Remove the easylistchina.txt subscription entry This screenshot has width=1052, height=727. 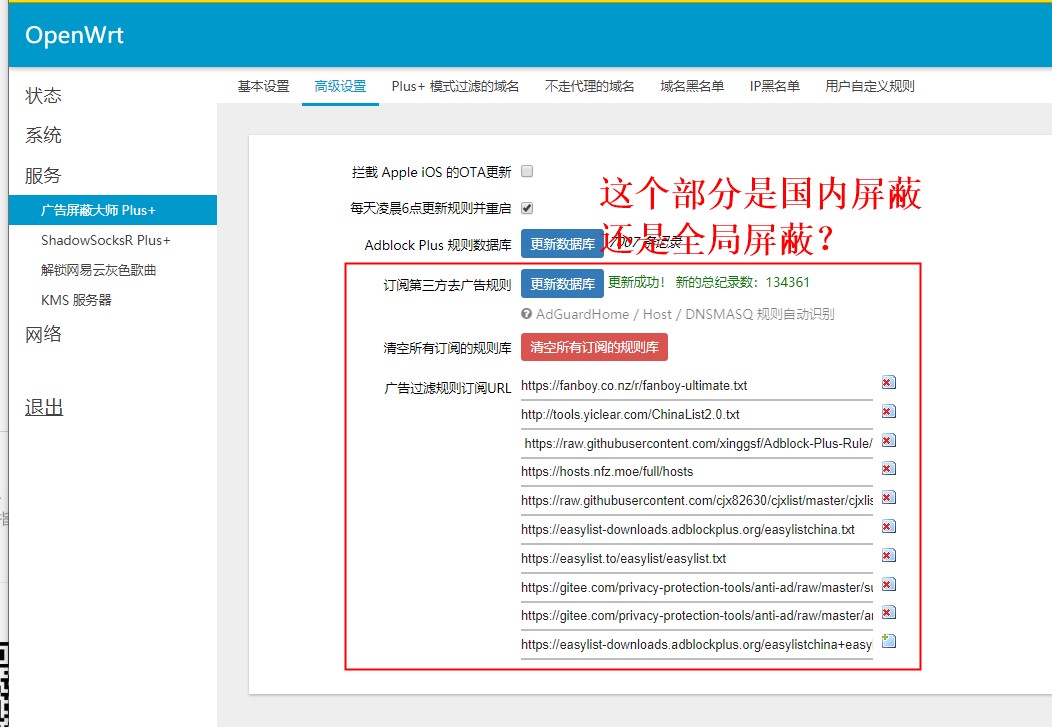coord(888,526)
